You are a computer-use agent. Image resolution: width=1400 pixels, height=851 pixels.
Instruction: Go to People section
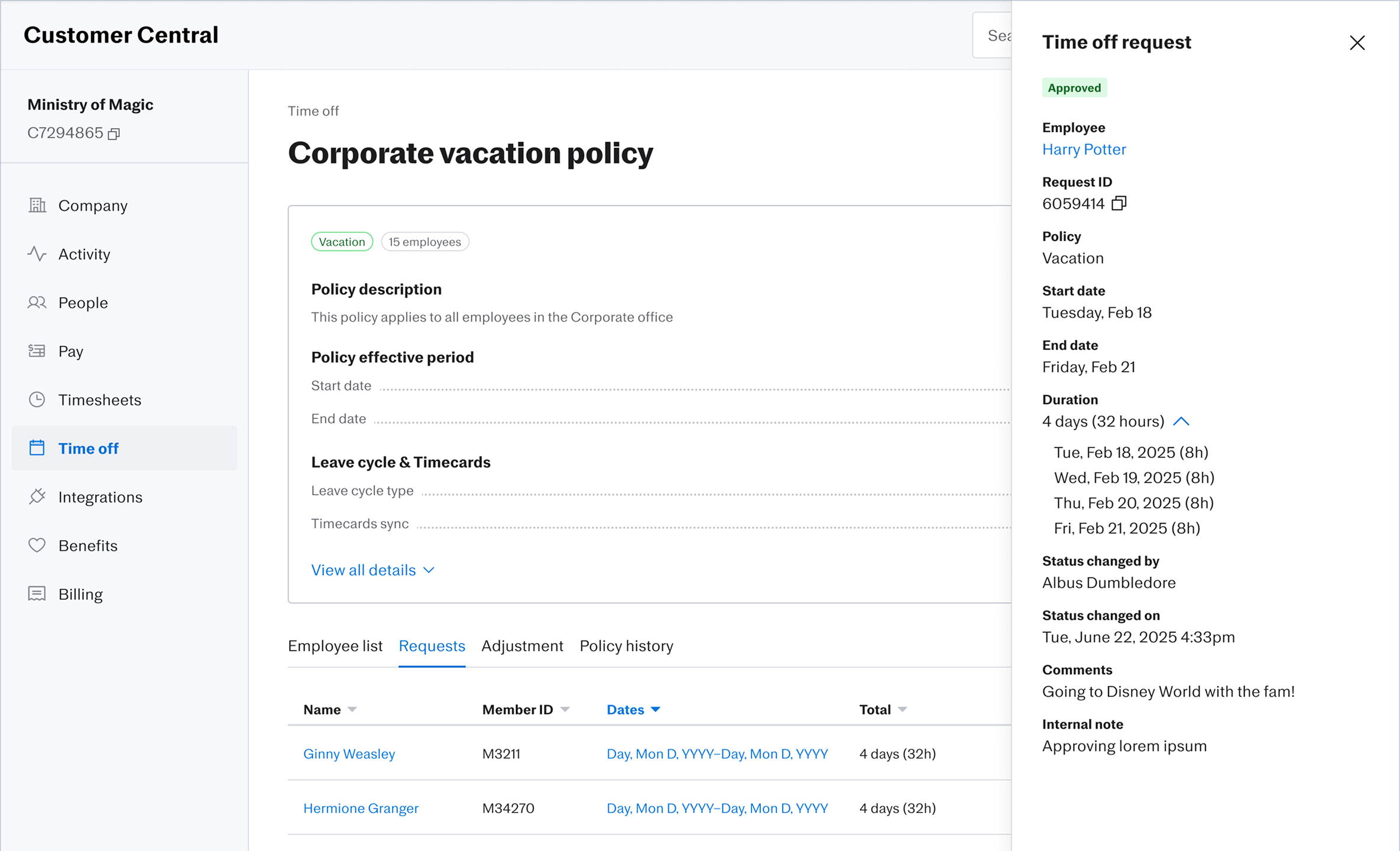pyautogui.click(x=124, y=303)
